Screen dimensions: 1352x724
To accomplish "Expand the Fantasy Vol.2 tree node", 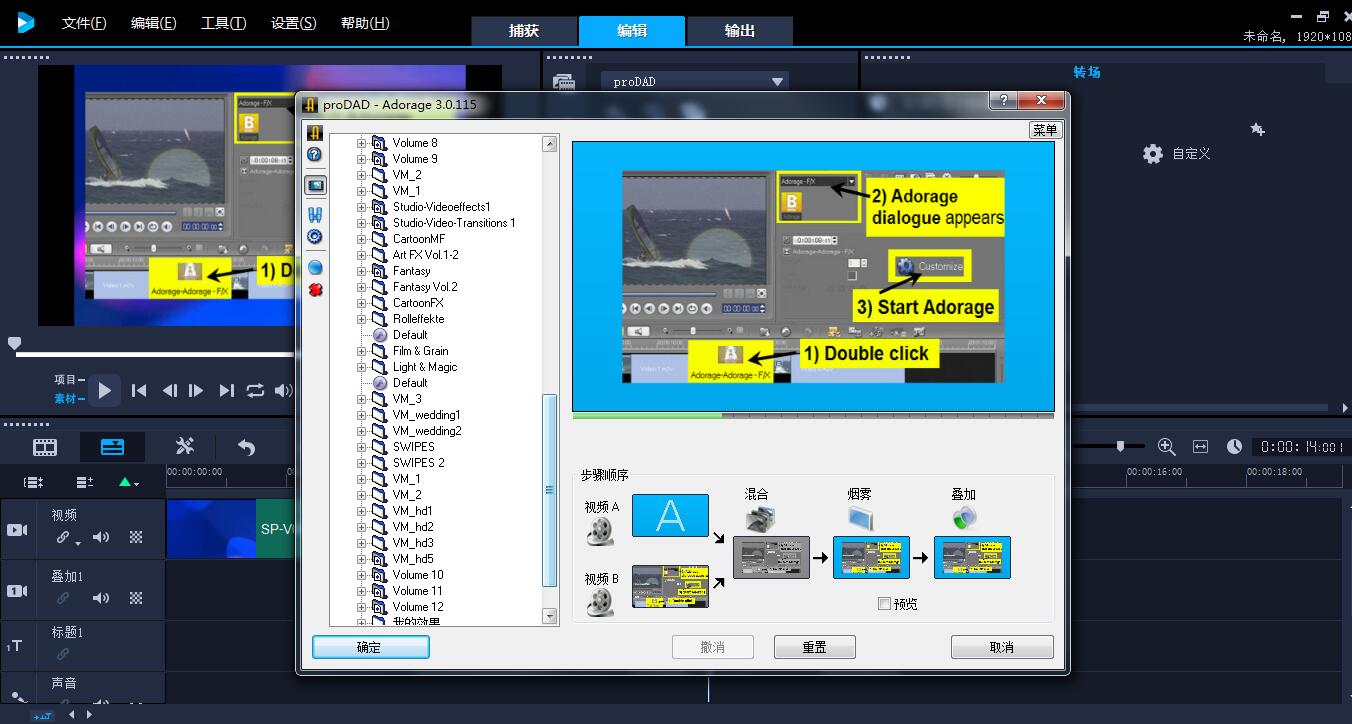I will point(362,287).
